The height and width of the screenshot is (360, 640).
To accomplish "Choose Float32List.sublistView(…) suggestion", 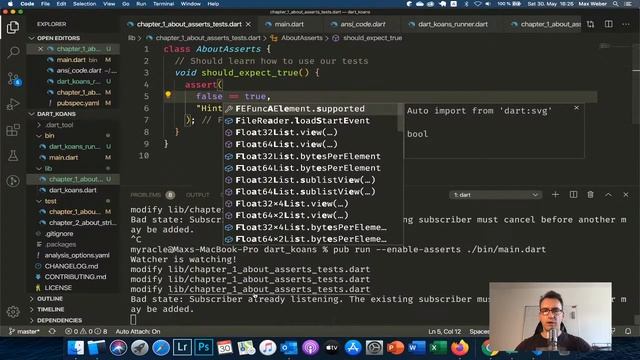I will [x=313, y=180].
